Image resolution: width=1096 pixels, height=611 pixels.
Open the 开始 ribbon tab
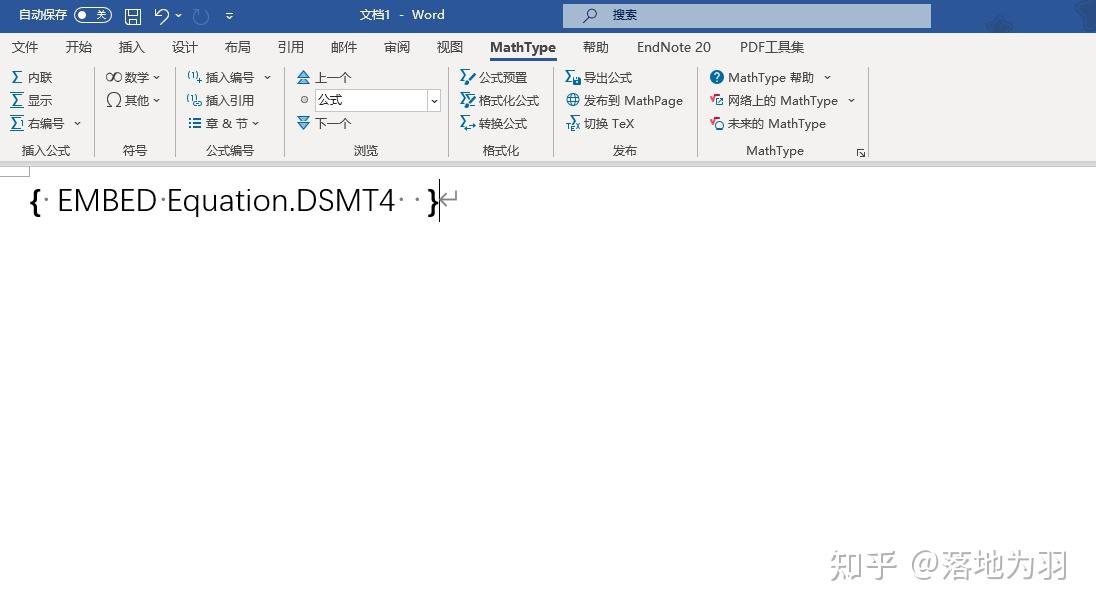point(78,47)
